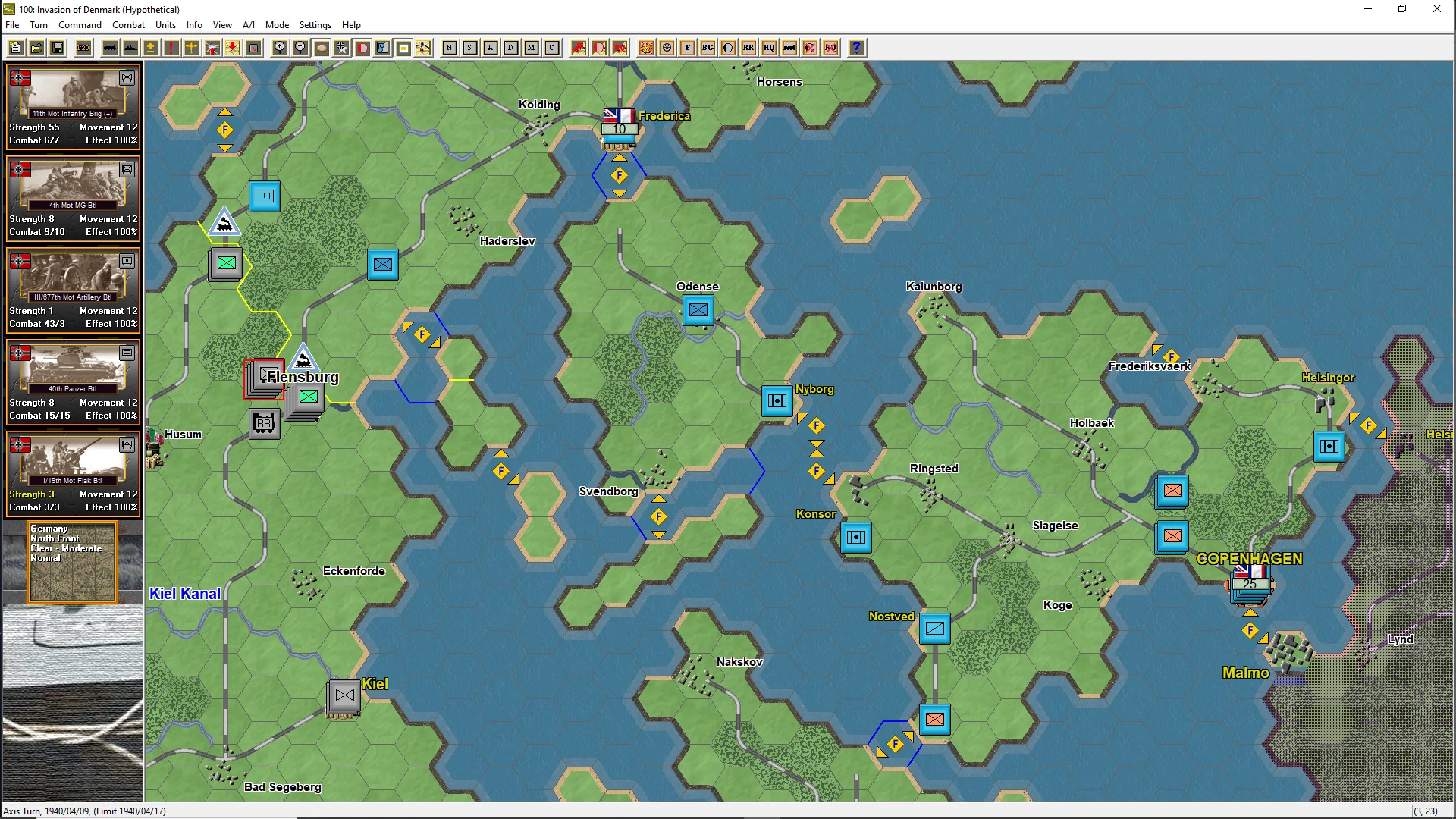
Task: Click the red exclamation mark toolbar icon
Action: (171, 48)
